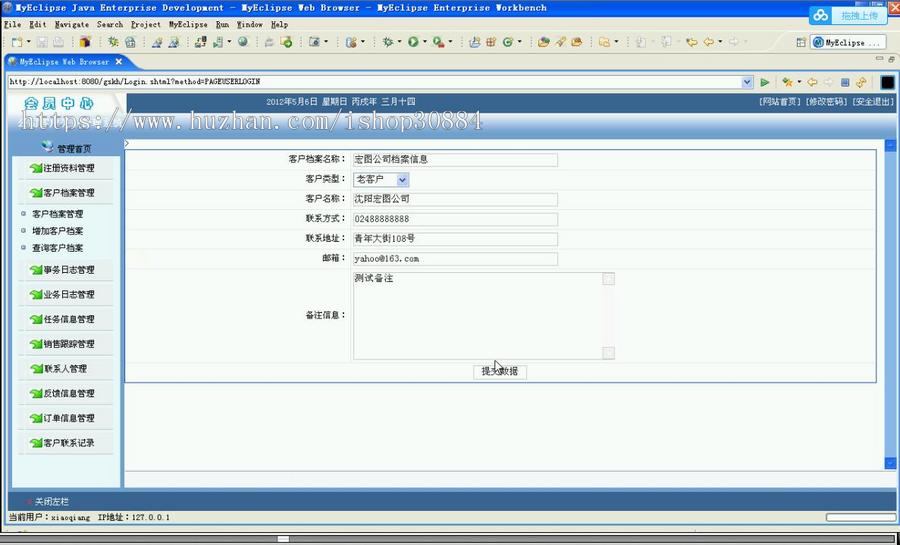Open the 增加客户档案 sidebar item

click(57, 231)
